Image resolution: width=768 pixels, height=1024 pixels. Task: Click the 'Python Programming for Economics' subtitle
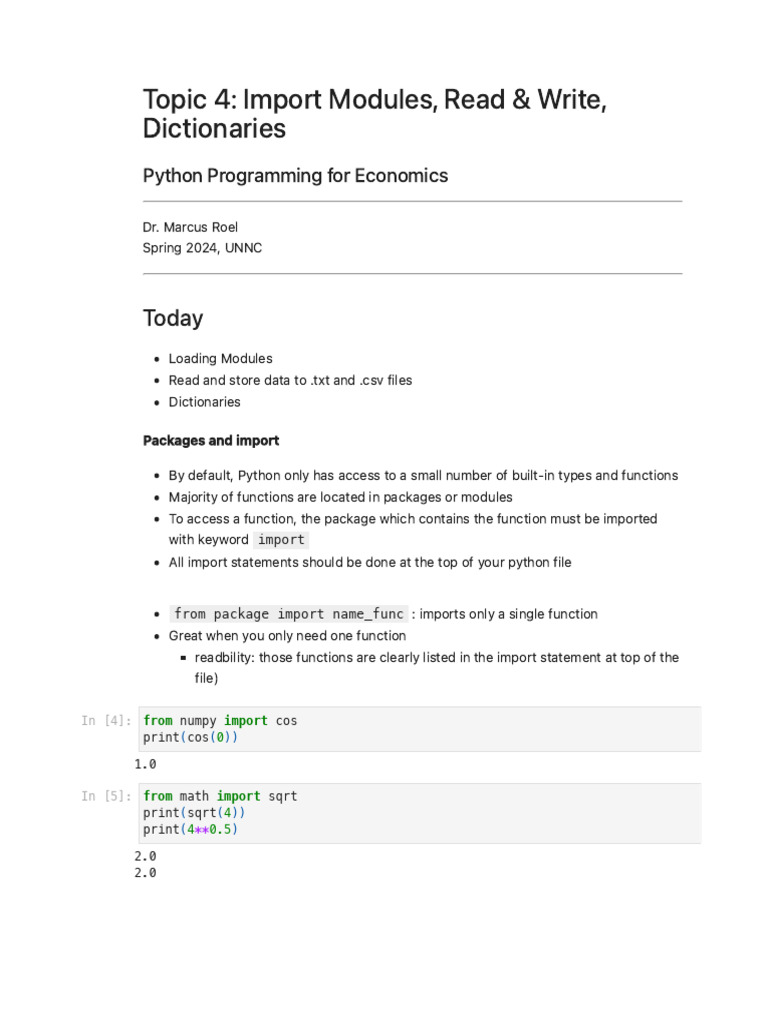pos(295,176)
